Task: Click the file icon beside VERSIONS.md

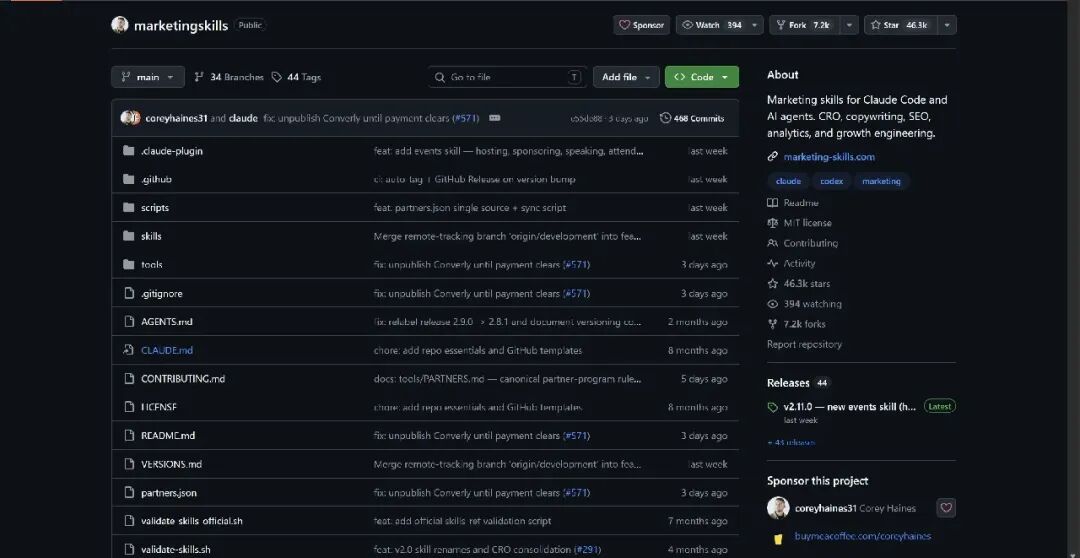Action: point(128,464)
